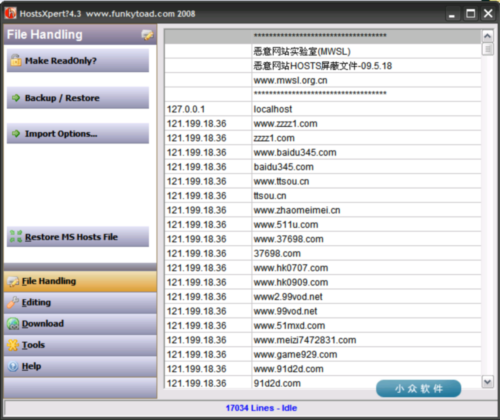Click the lock icon on Make ReadOnly
Screen dimensions: 500x420
click(x=16, y=60)
